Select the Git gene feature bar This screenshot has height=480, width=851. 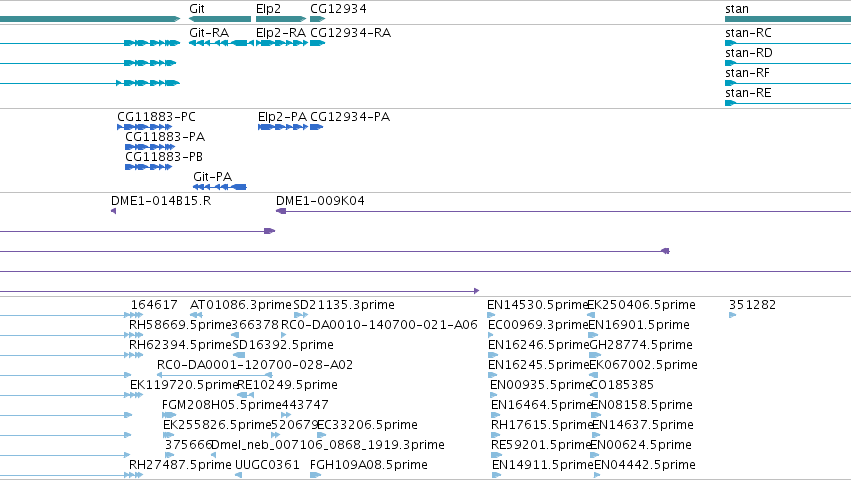coord(220,19)
